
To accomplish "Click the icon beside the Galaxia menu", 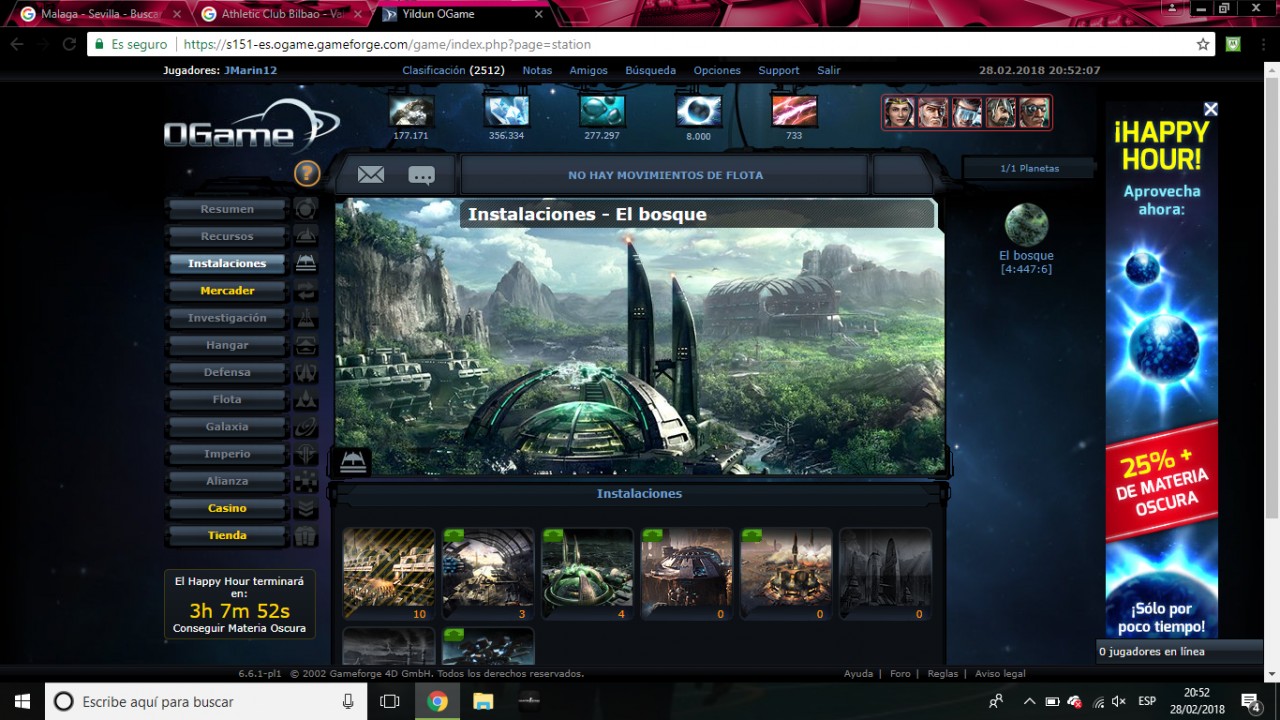I will point(306,427).
